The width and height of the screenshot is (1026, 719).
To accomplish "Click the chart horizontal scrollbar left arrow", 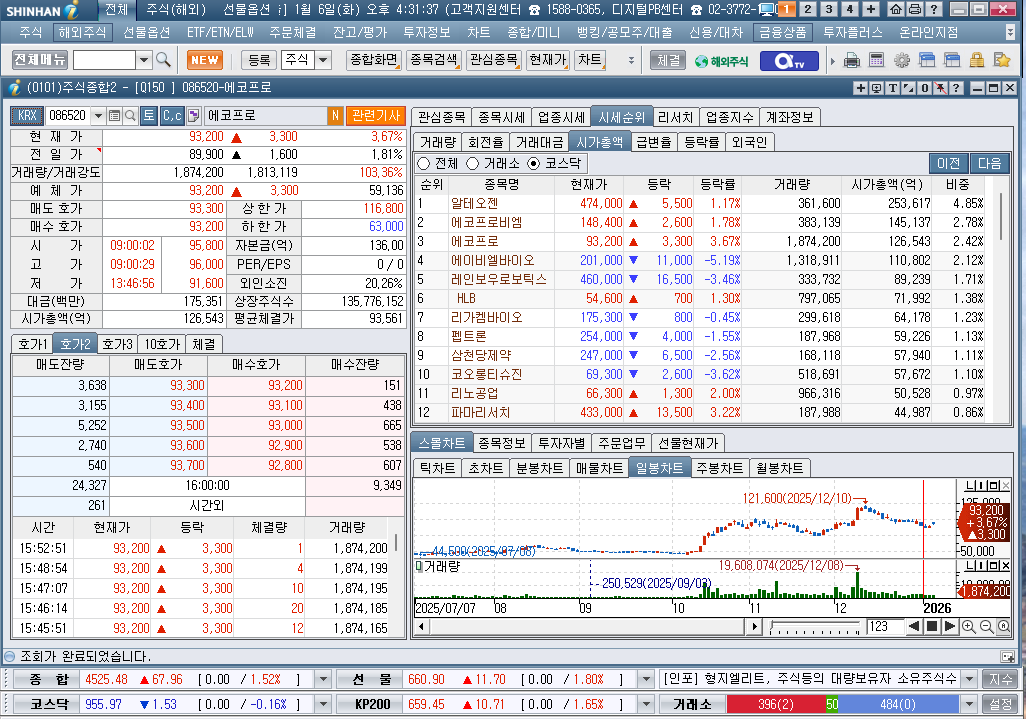I will pos(422,627).
